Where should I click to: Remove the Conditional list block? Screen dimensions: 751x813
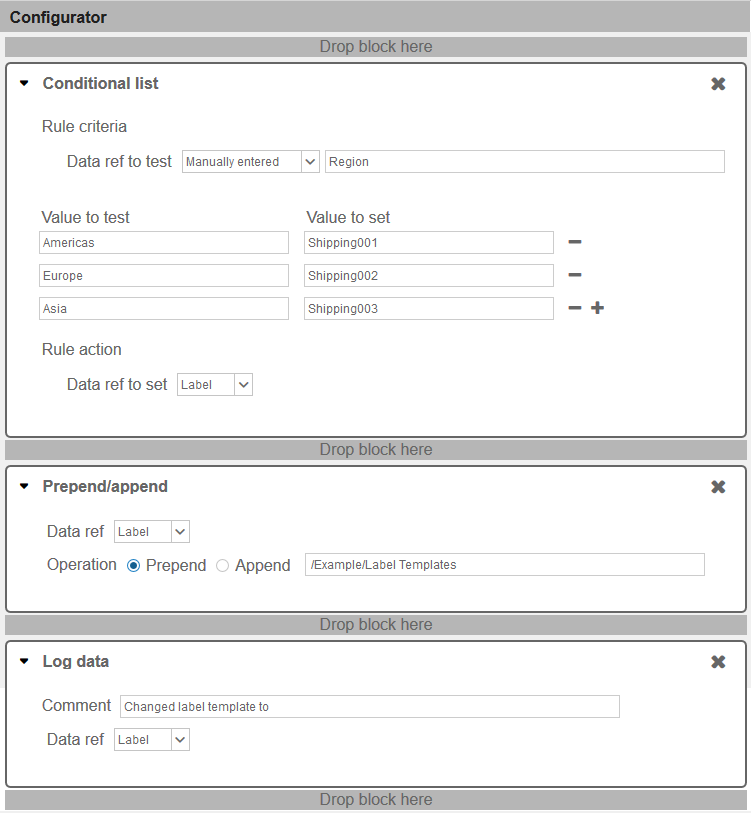click(718, 84)
